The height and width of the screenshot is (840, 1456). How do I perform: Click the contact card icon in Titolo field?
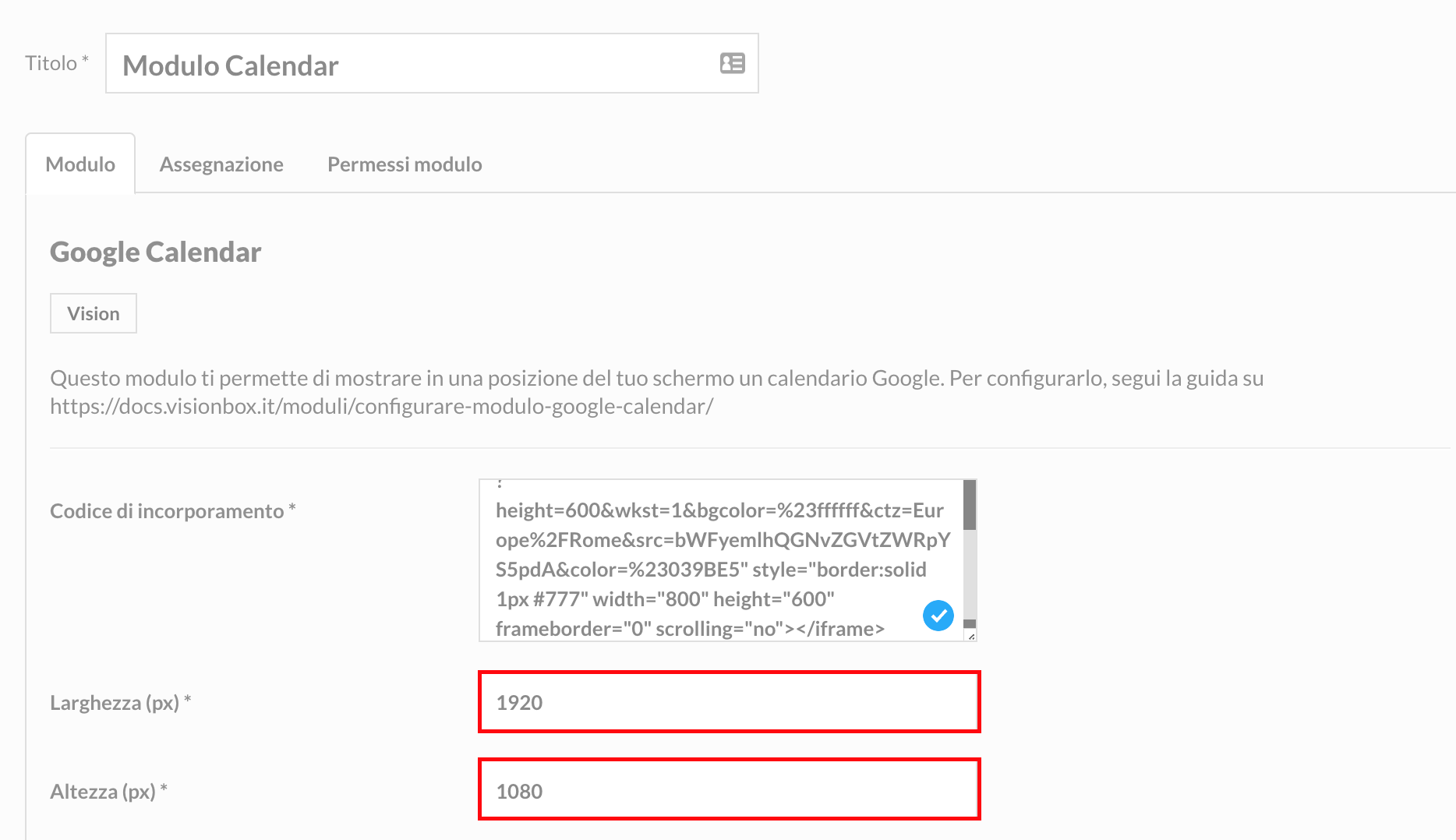[733, 63]
